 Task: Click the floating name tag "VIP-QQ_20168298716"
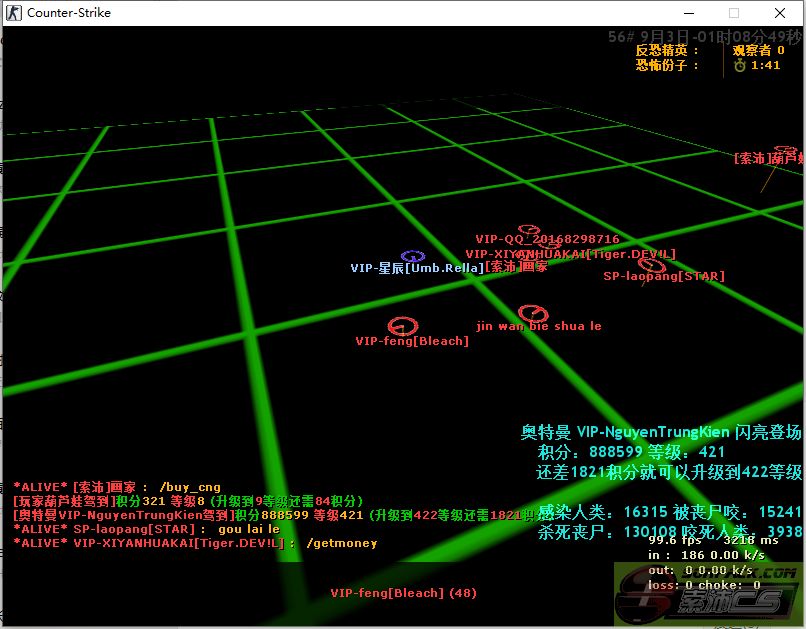click(x=547, y=239)
